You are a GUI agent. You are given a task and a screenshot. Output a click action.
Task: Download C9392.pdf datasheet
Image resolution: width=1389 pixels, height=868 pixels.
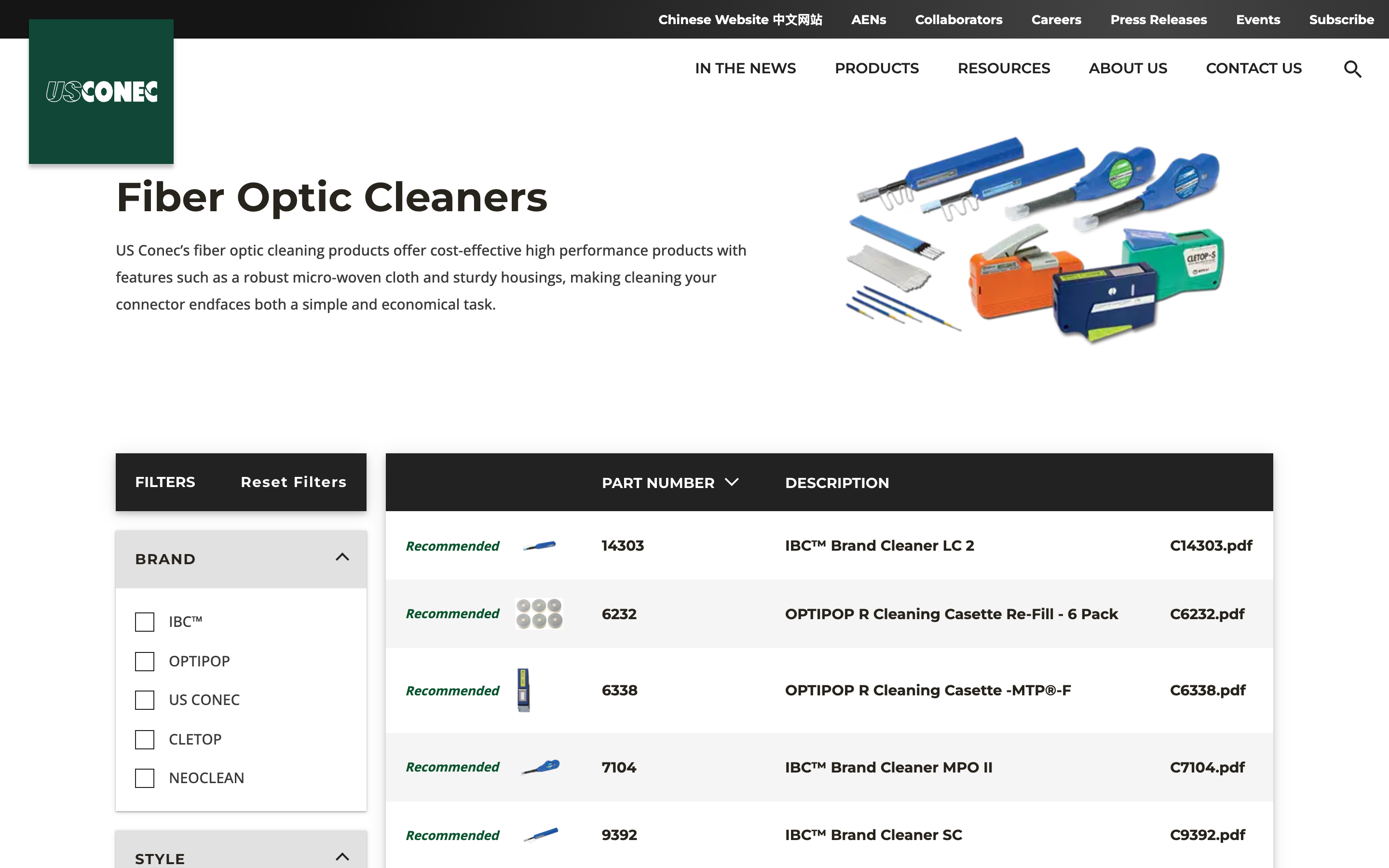click(x=1208, y=835)
